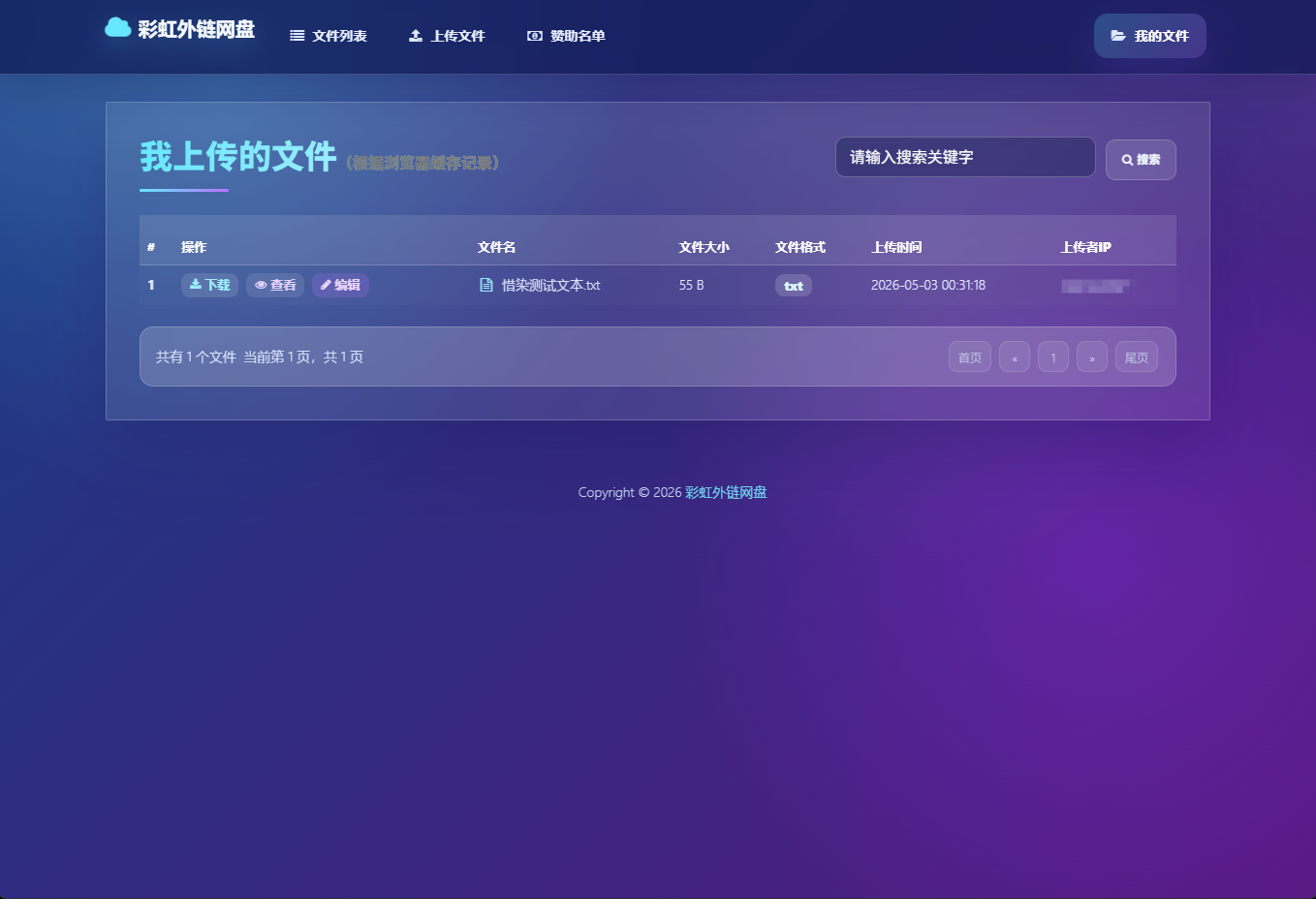Click the 我的文件 button

pos(1150,36)
